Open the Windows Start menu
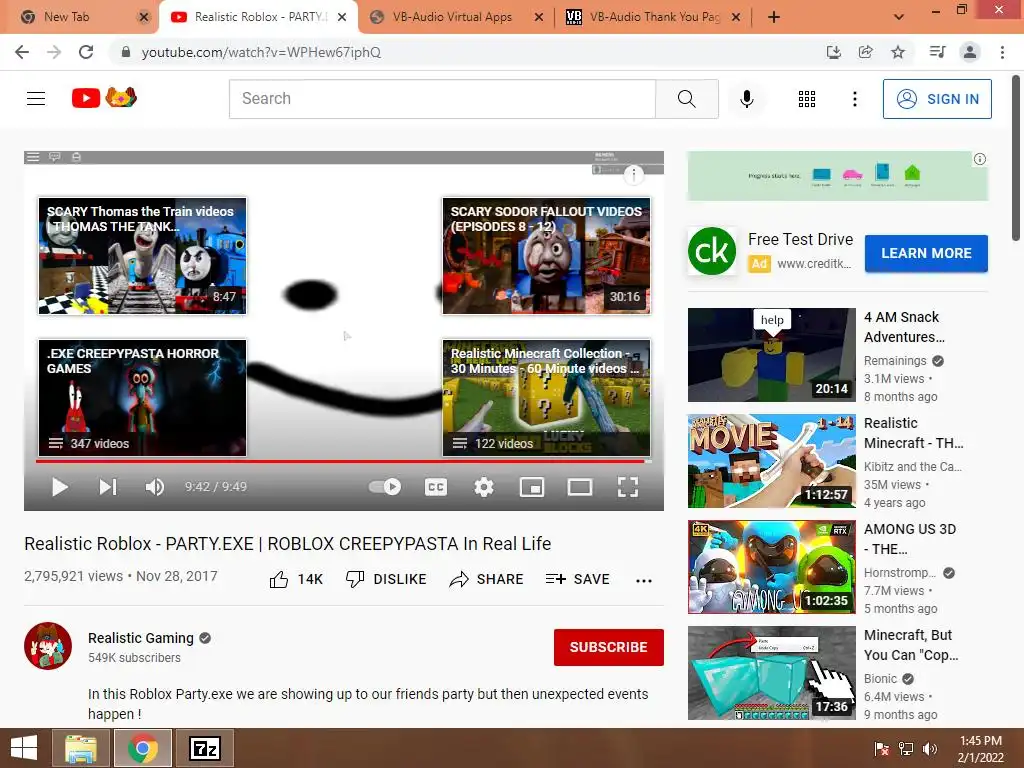The width and height of the screenshot is (1024, 768). coord(24,748)
